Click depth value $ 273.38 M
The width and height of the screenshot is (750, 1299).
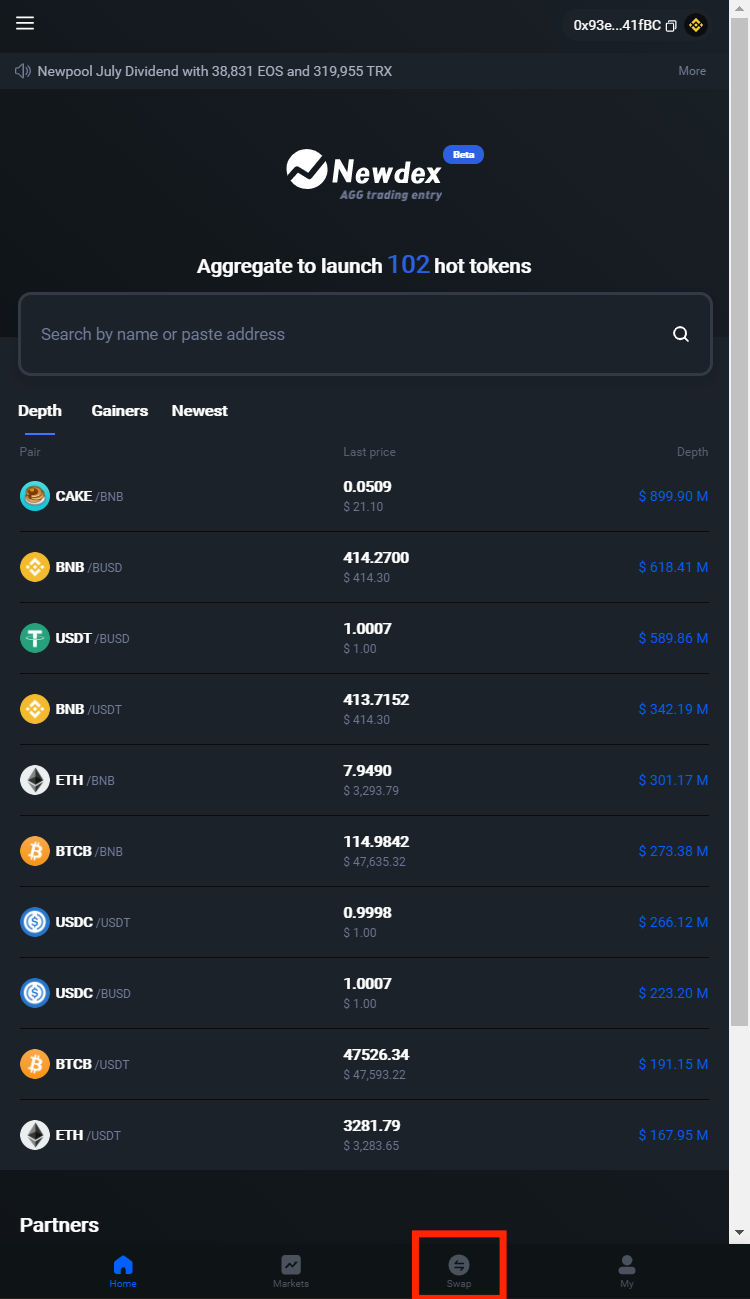(673, 851)
